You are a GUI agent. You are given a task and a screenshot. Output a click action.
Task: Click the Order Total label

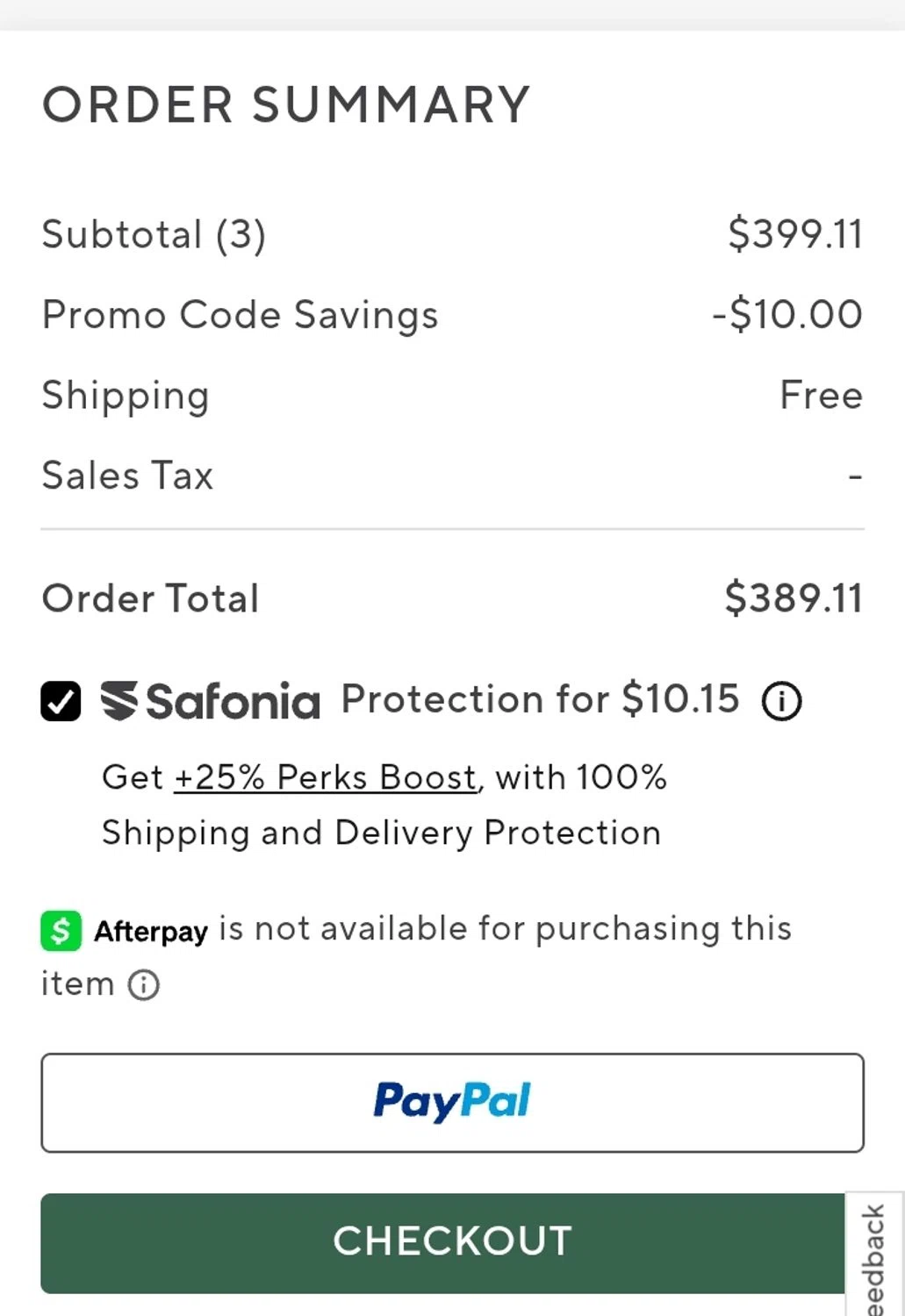pos(150,599)
